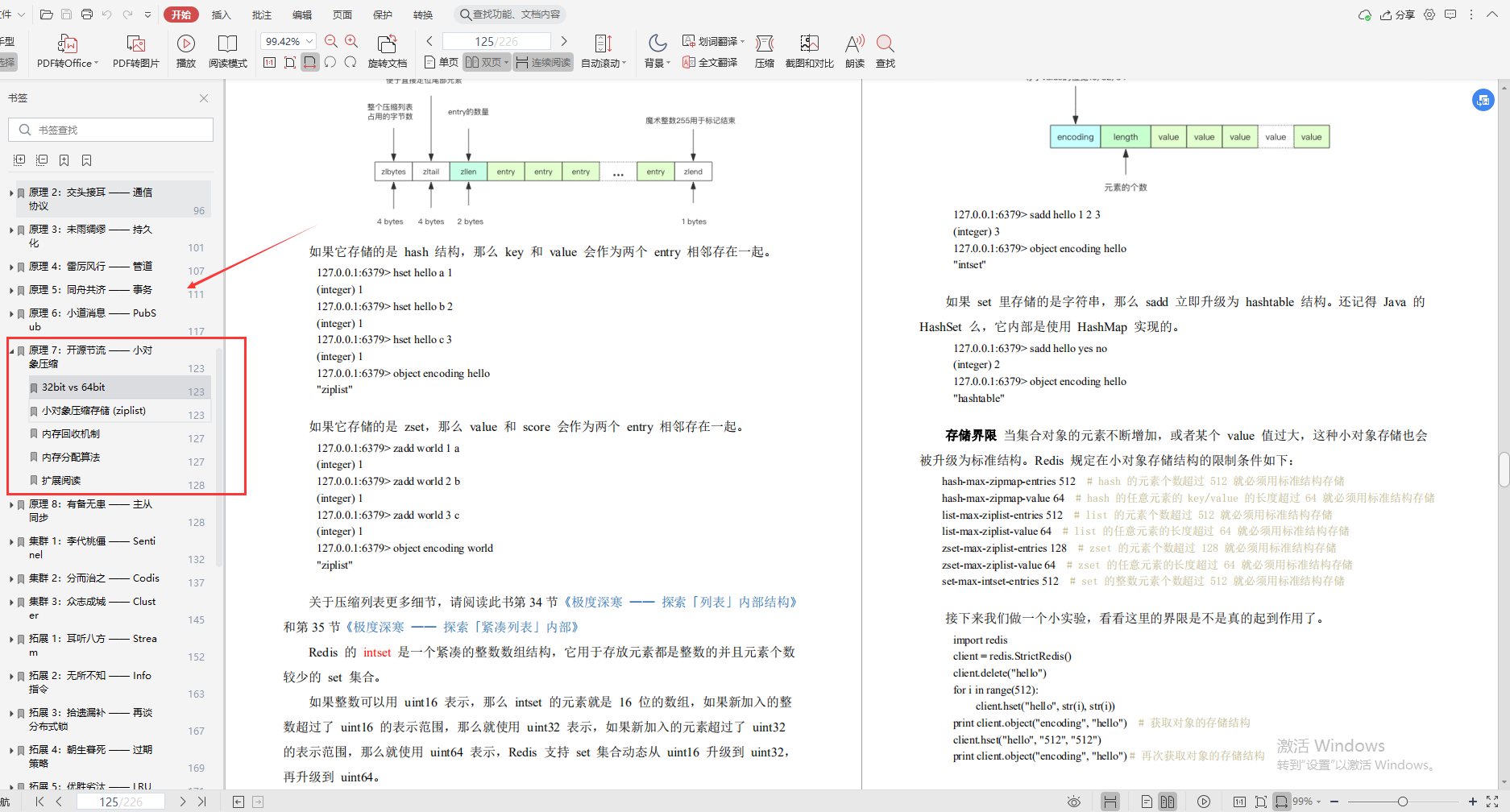Open the 插入 tab
This screenshot has width=1510, height=812.
221,14
